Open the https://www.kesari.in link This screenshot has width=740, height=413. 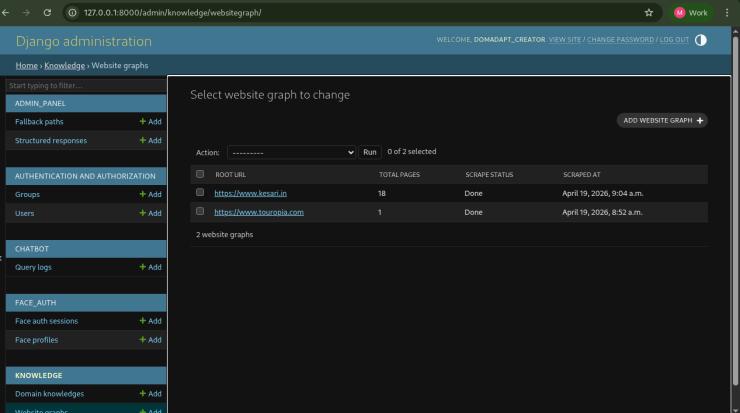coord(251,194)
